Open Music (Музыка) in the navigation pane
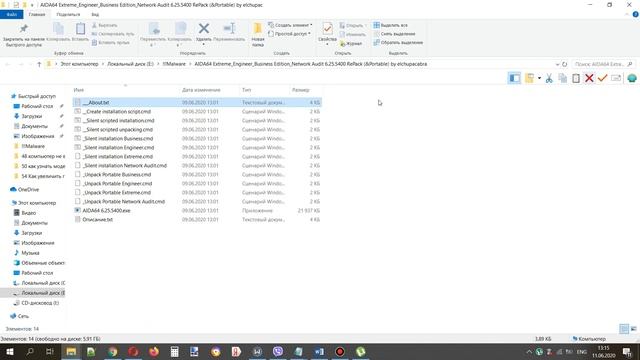This screenshot has width=640, height=360. pos(27,253)
